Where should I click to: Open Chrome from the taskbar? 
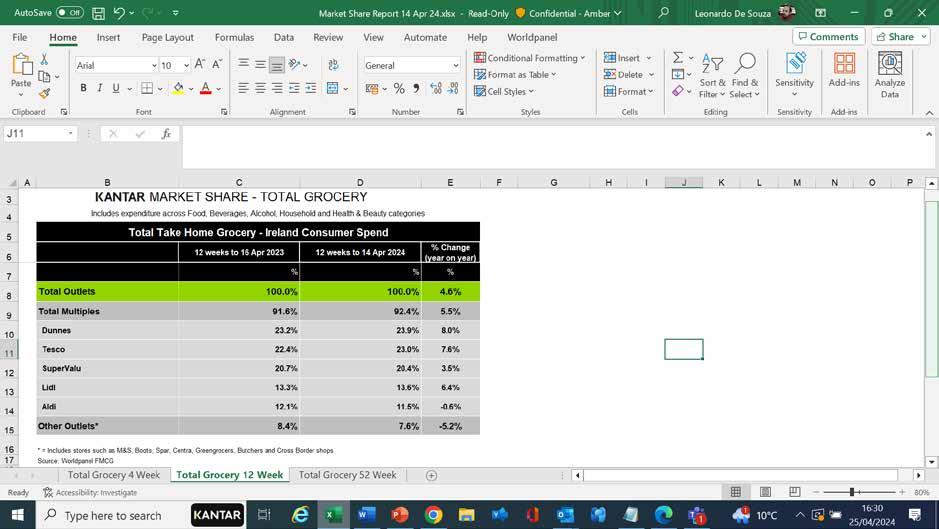434,515
